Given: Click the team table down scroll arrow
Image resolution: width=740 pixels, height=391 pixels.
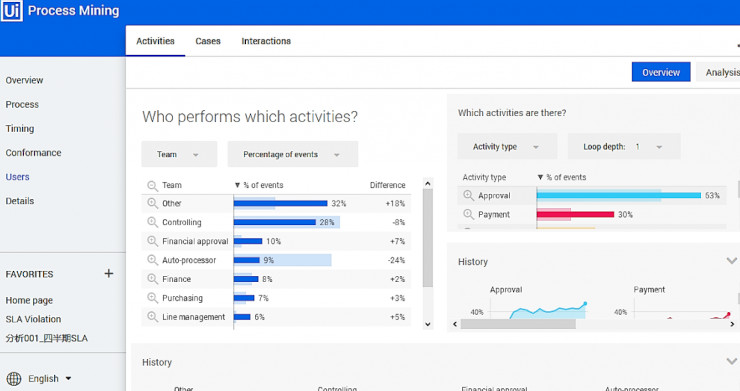Looking at the screenshot, I should tap(428, 324).
